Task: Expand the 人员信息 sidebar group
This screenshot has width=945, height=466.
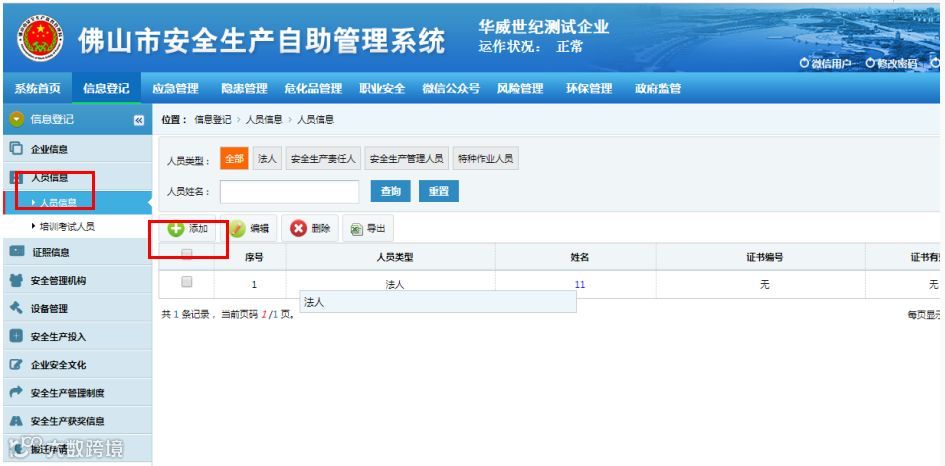Action: pyautogui.click(x=76, y=177)
